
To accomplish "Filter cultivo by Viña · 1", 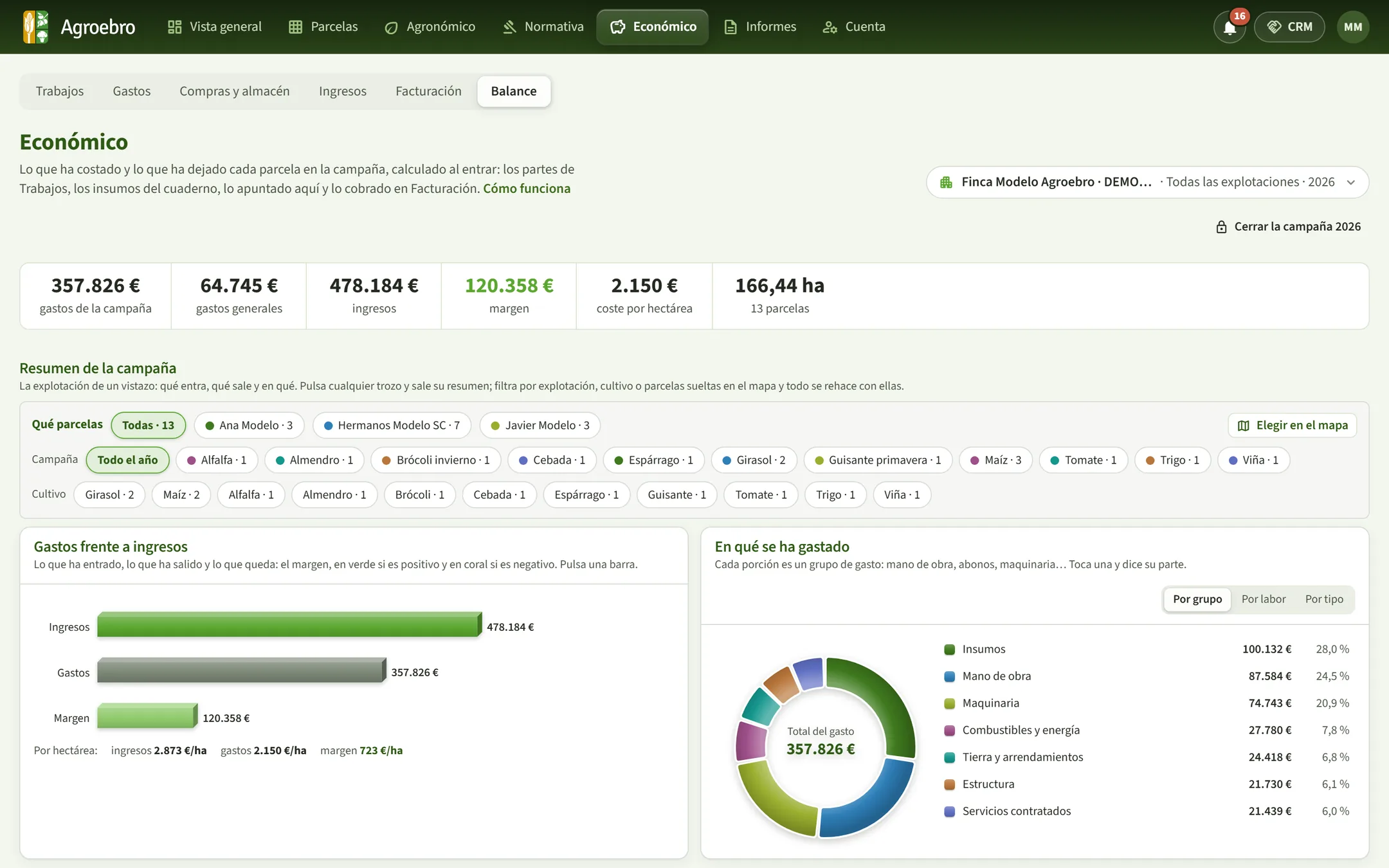I will tap(902, 494).
